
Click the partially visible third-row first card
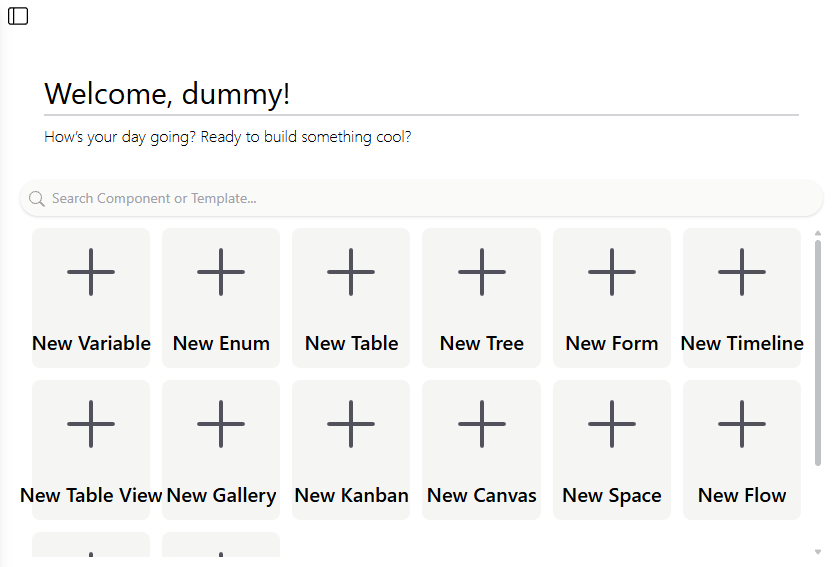click(x=91, y=544)
